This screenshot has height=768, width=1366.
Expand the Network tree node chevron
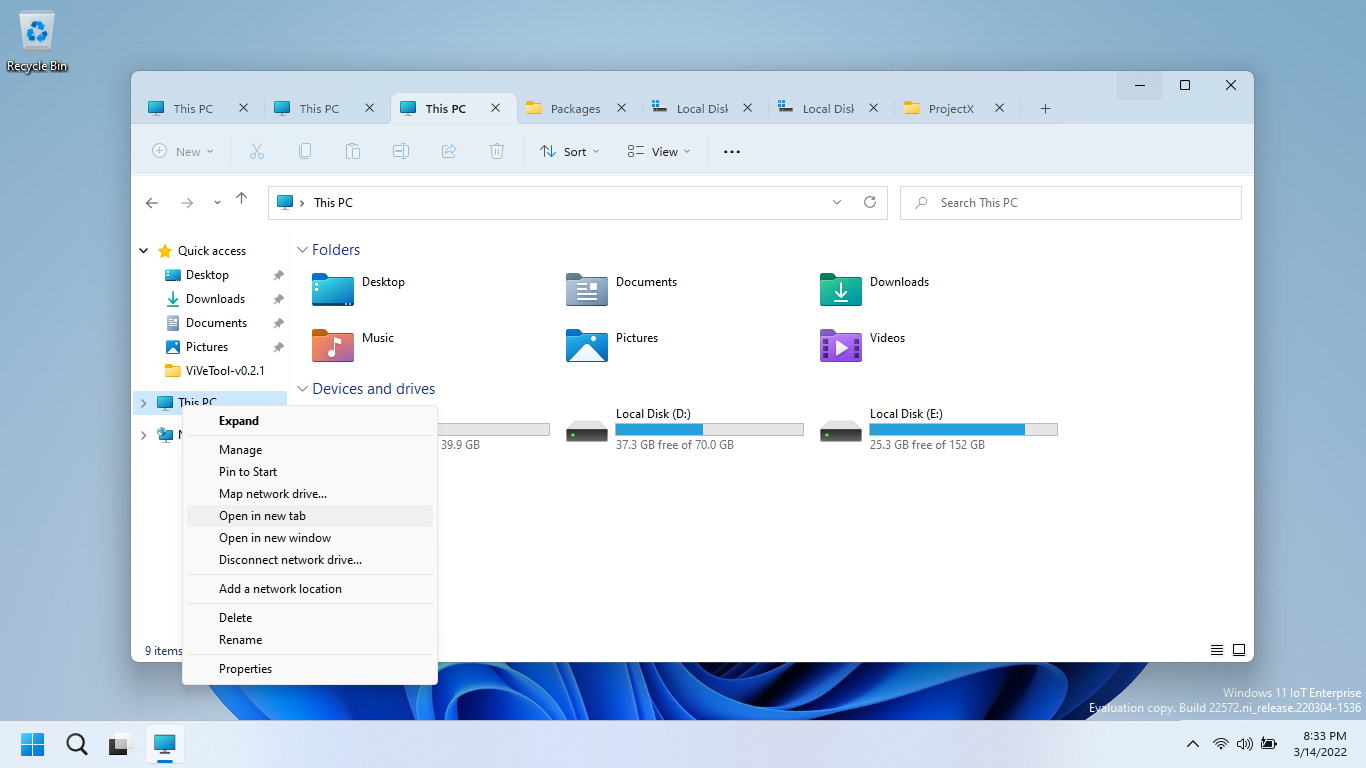click(144, 435)
